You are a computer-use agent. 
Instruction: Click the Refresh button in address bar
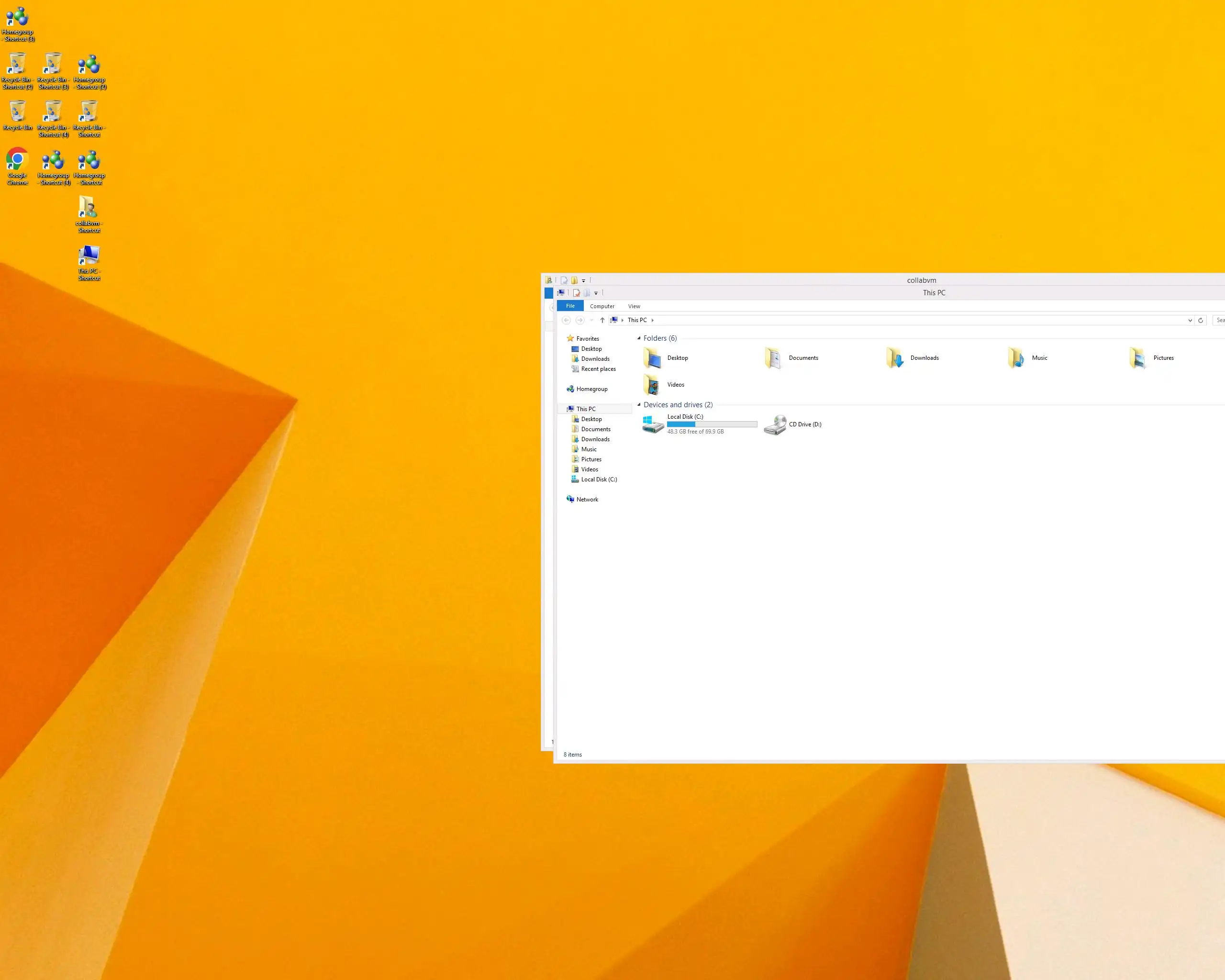click(x=1200, y=320)
